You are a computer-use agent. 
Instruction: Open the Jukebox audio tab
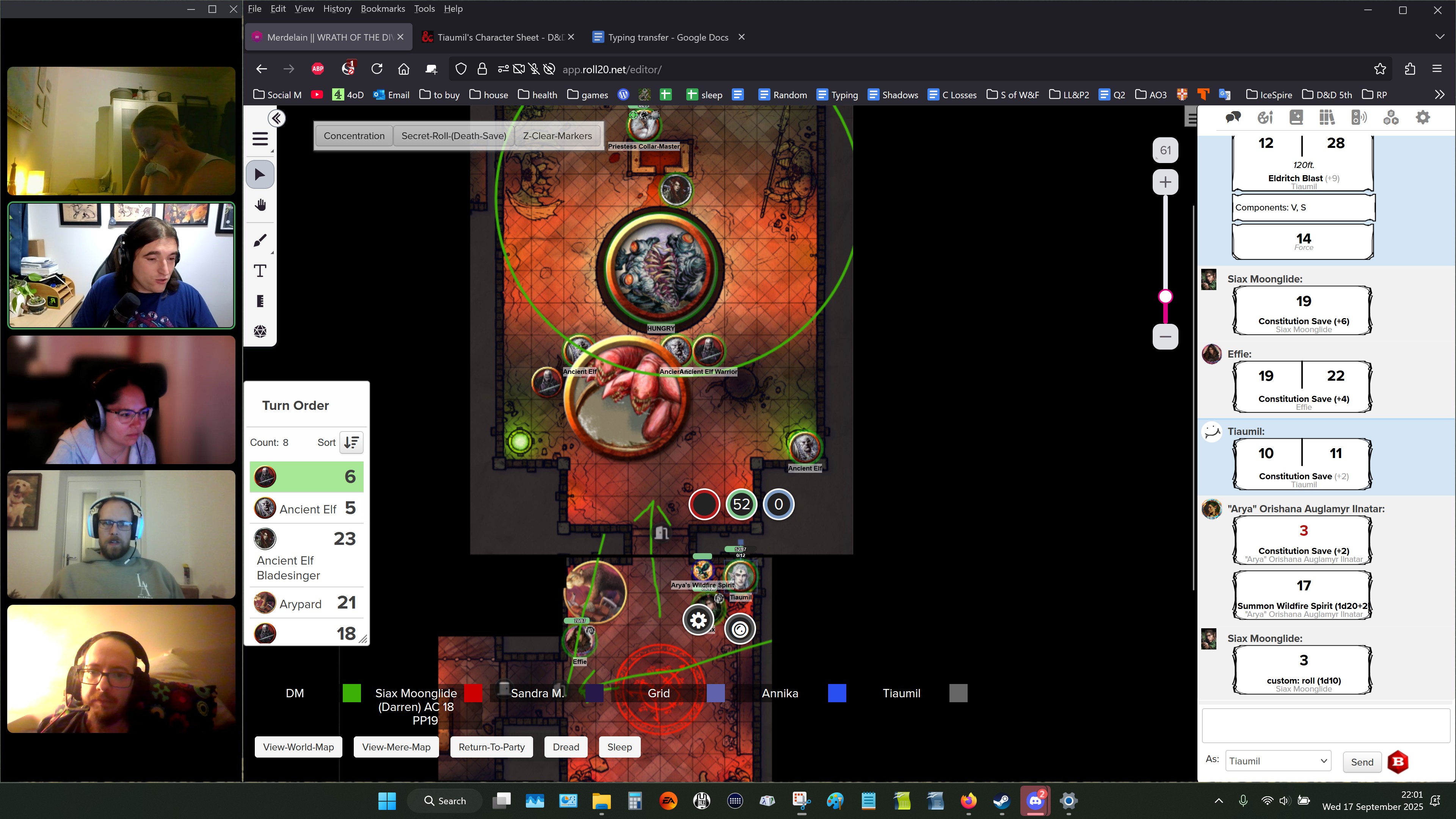pos(1359,118)
